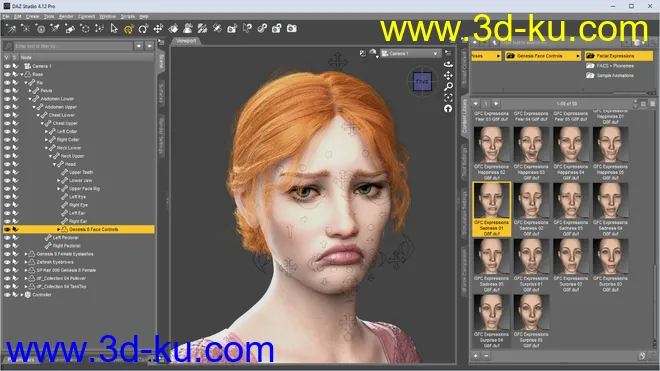Activate the Rotate tool in toolbar
The height and width of the screenshot is (371, 660).
click(x=143, y=29)
